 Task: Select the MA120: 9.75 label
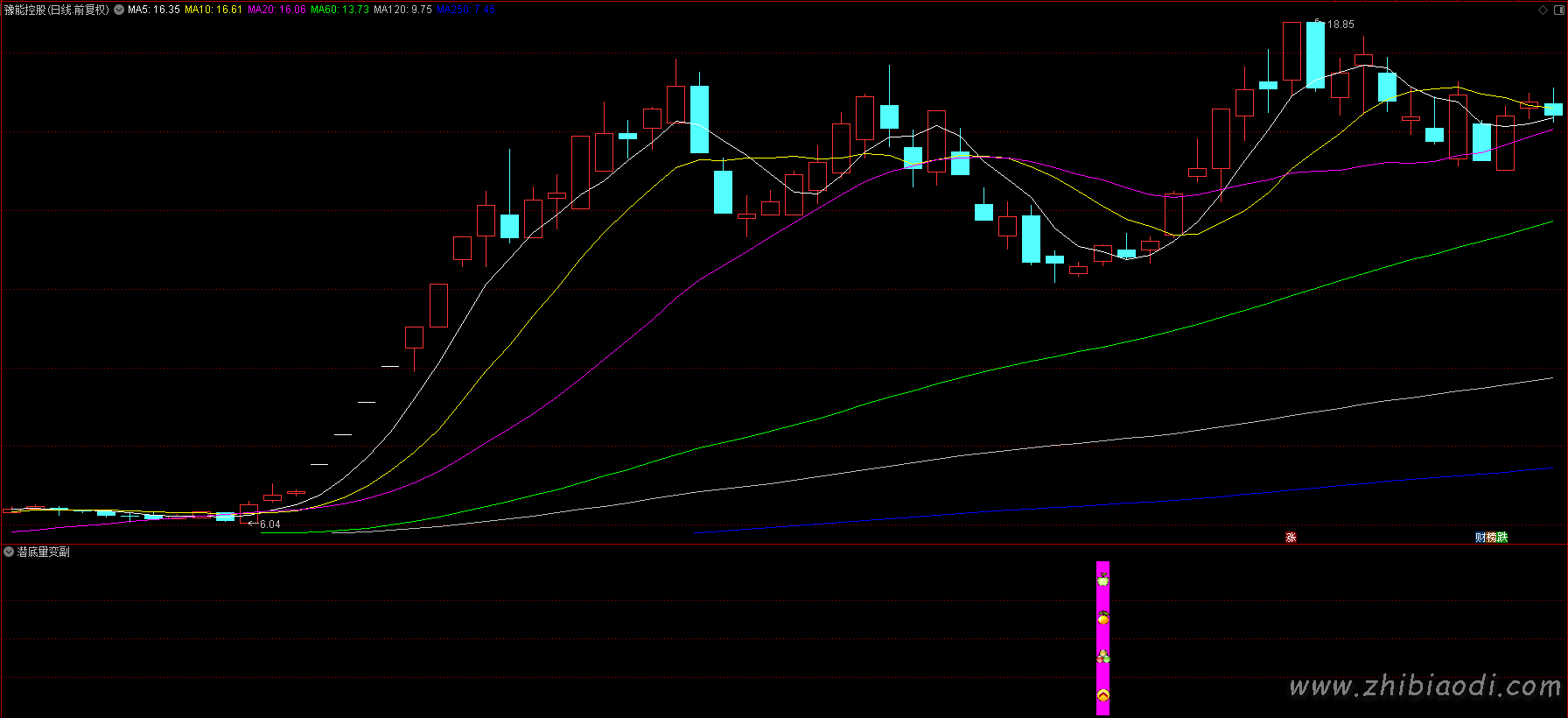pos(402,10)
